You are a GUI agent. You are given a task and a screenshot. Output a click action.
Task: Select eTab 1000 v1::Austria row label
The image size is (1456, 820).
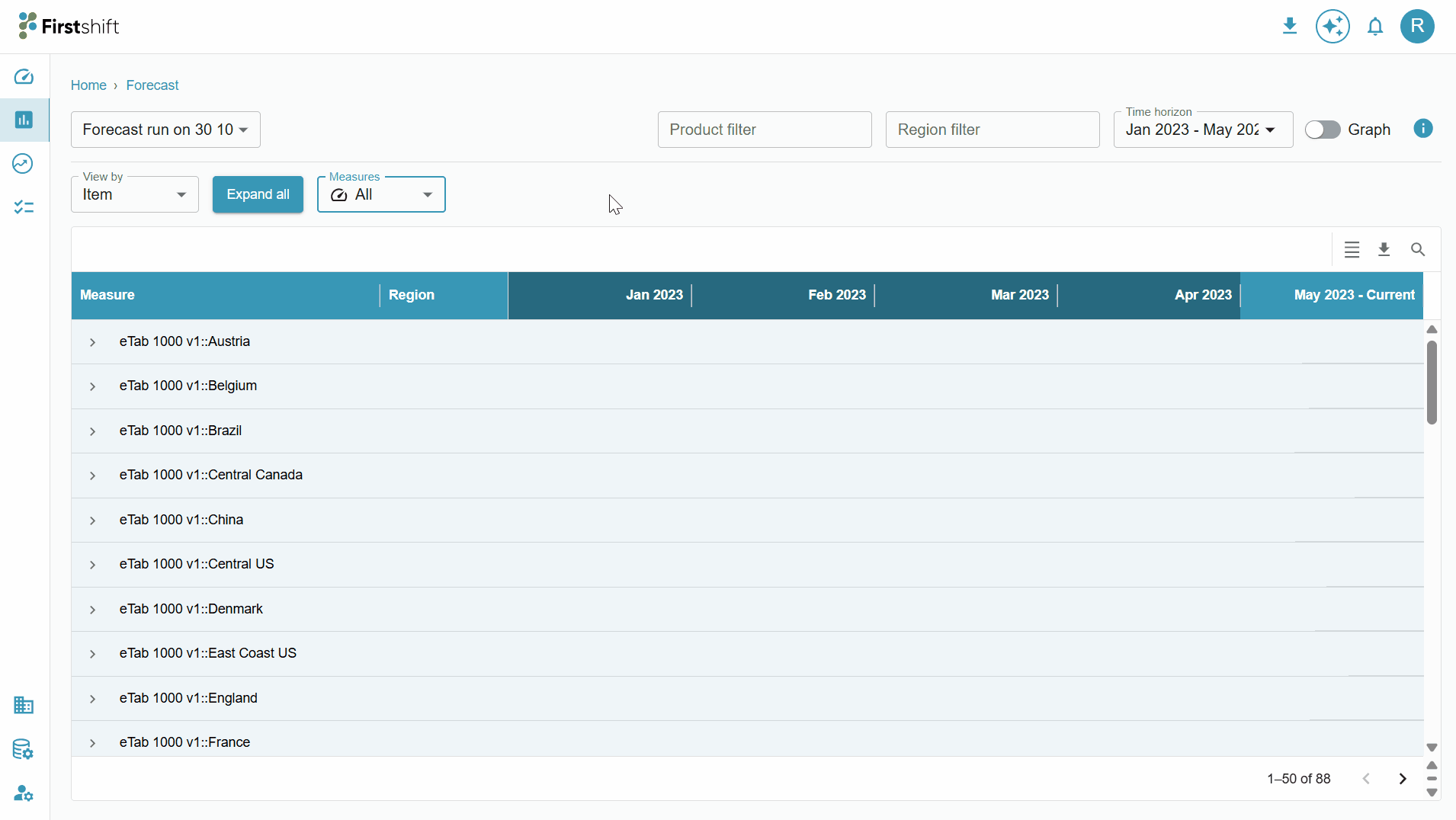(184, 341)
